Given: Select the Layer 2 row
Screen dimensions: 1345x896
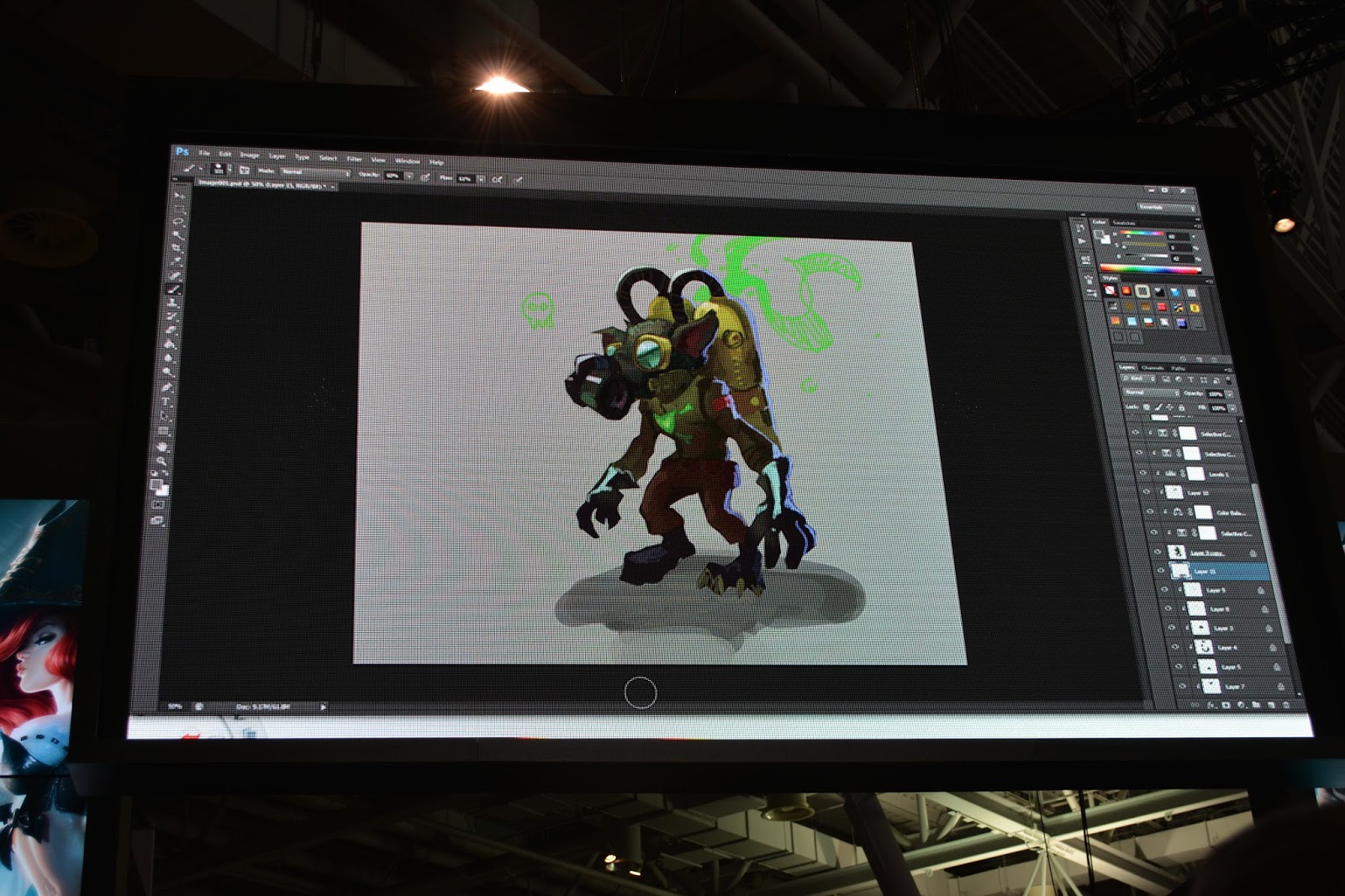Looking at the screenshot, I should (1225, 628).
